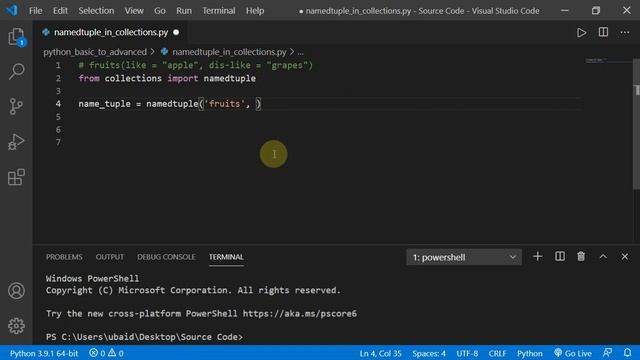
Task: Restore down the VS Code window
Action: click(596, 11)
